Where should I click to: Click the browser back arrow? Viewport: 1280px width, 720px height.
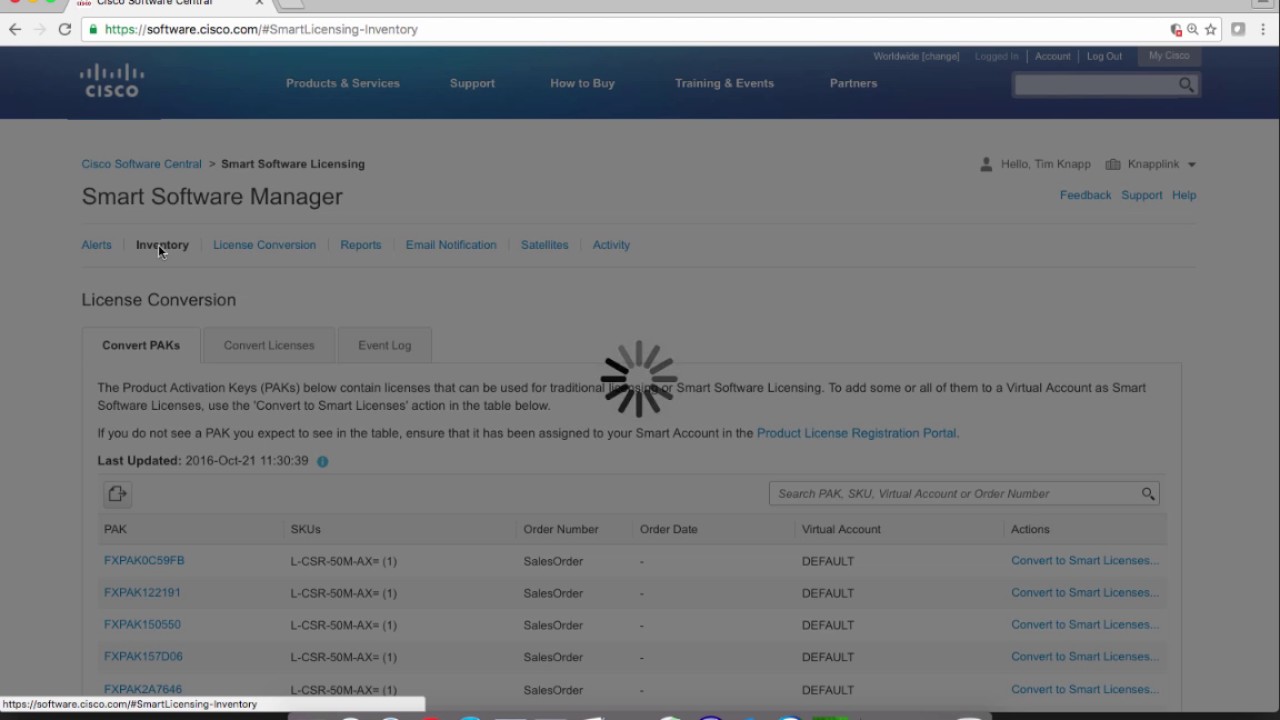point(15,29)
